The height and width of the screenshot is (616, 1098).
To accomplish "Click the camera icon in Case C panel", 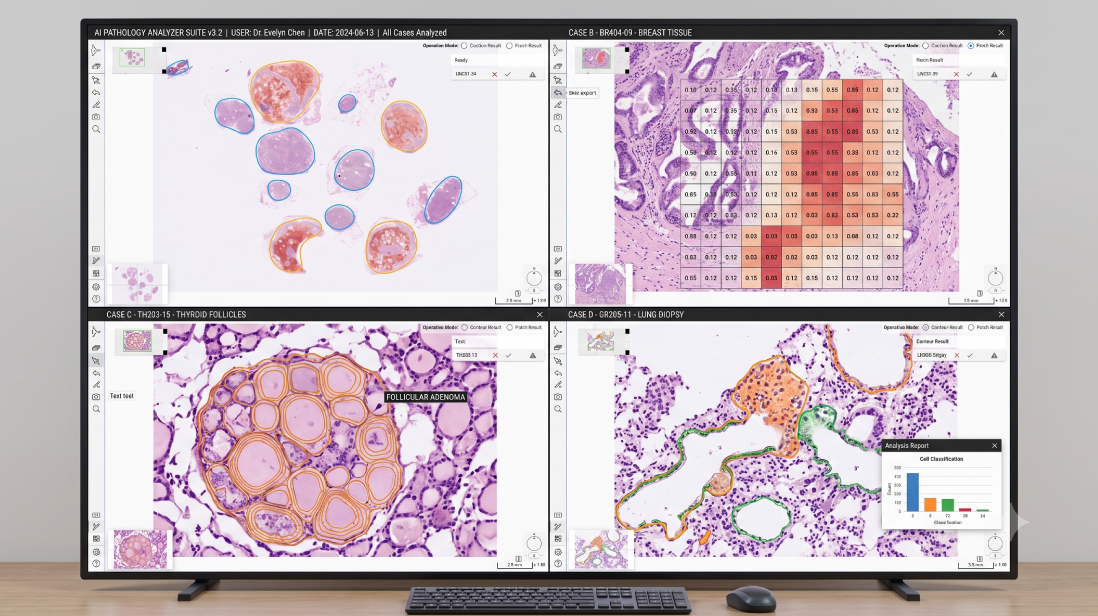I will tap(96, 397).
